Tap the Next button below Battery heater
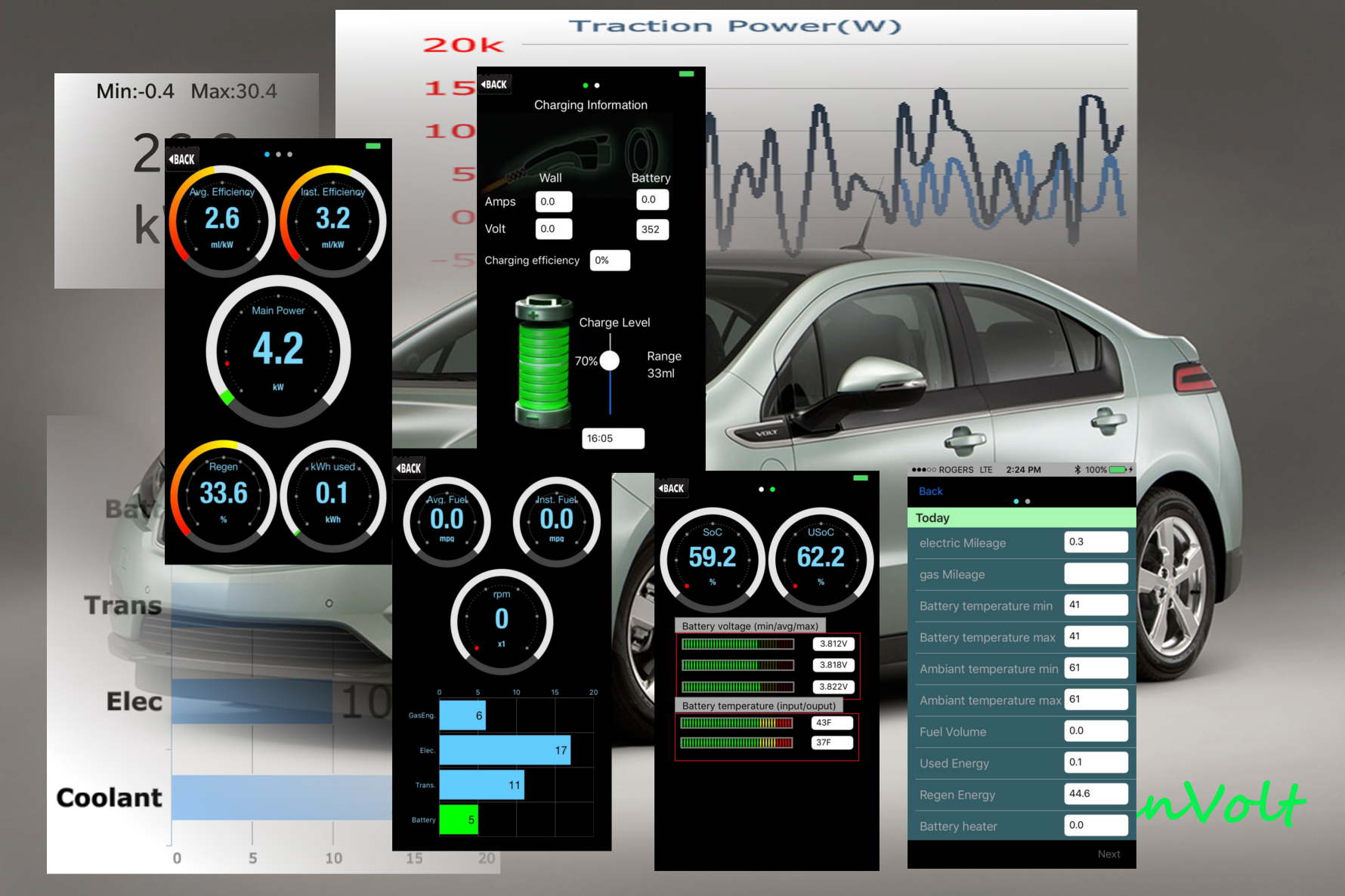 point(1108,854)
